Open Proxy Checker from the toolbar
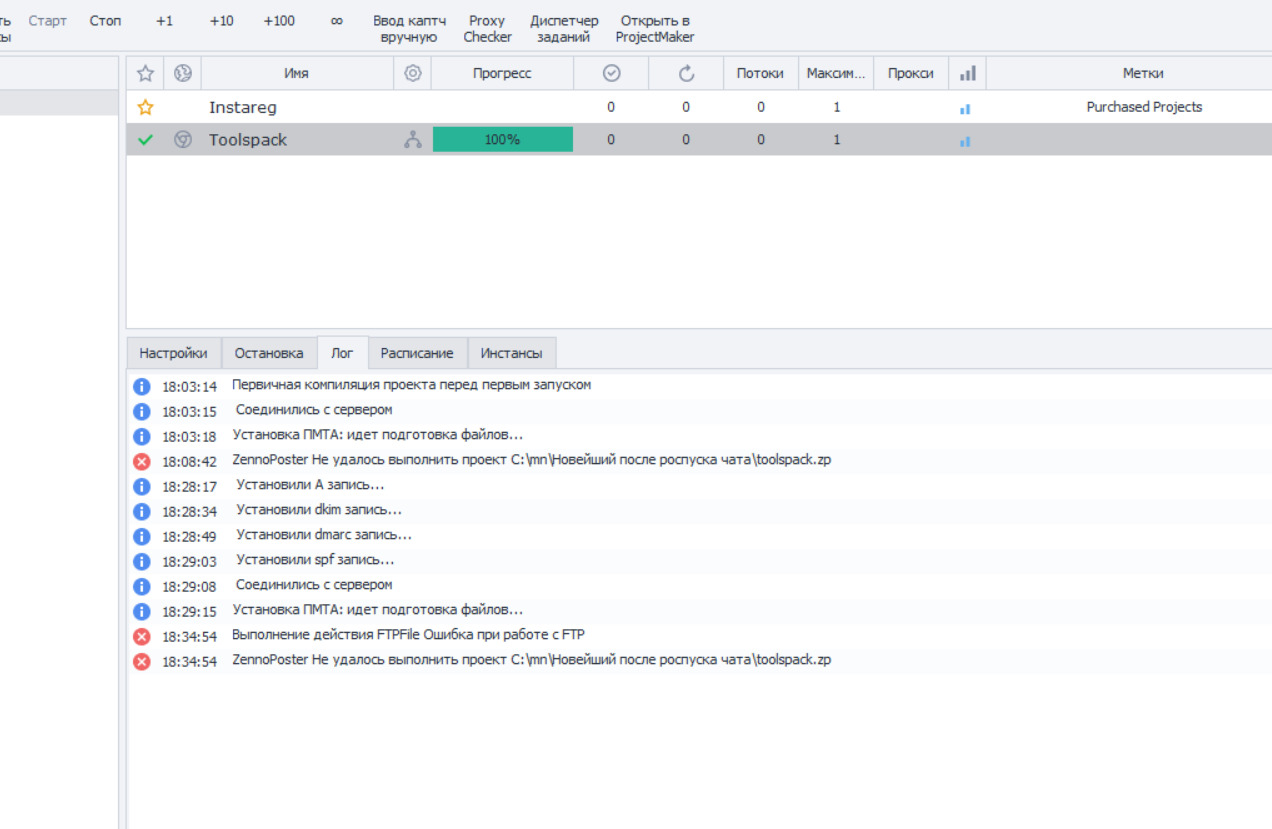Screen dimensions: 1272x829 click(487, 29)
